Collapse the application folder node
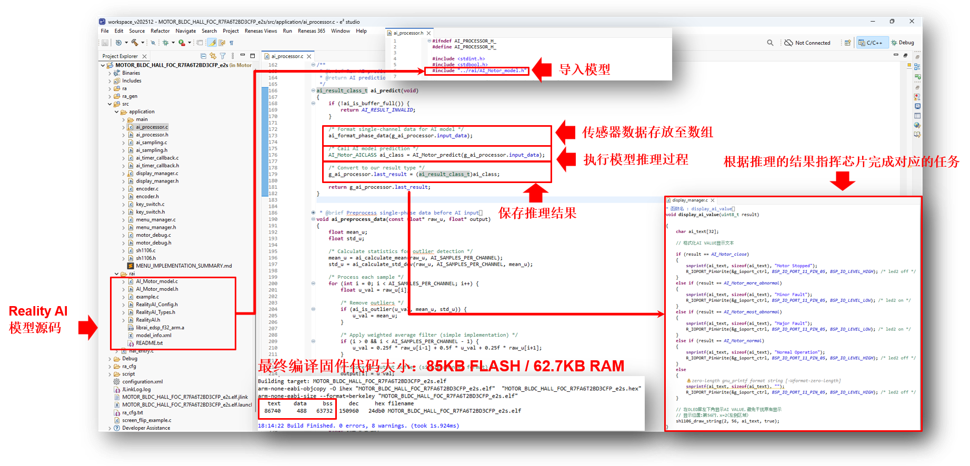 [x=116, y=111]
